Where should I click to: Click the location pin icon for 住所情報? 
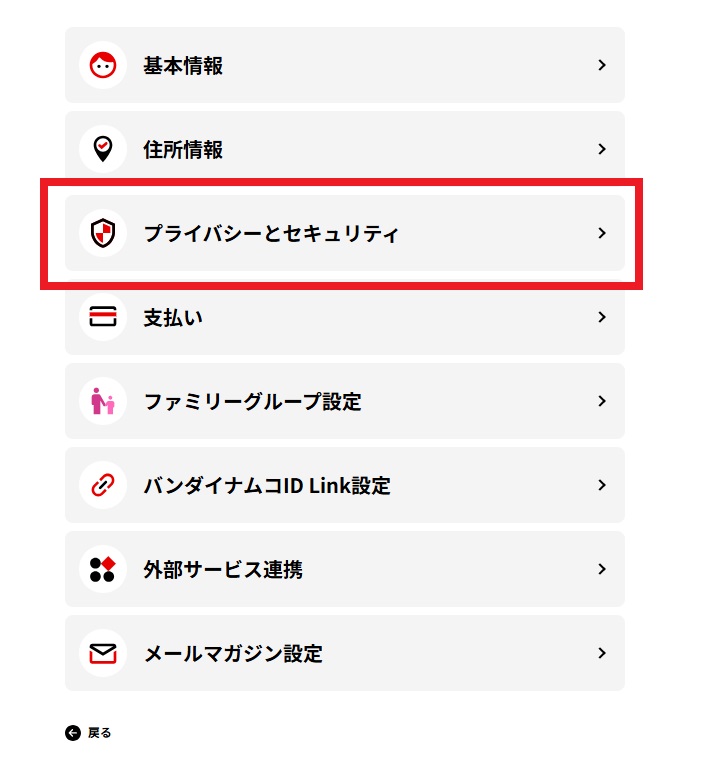pyautogui.click(x=103, y=149)
